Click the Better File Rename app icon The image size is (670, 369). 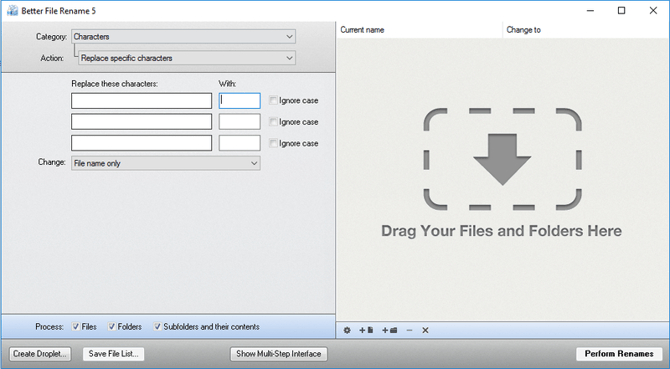12,11
